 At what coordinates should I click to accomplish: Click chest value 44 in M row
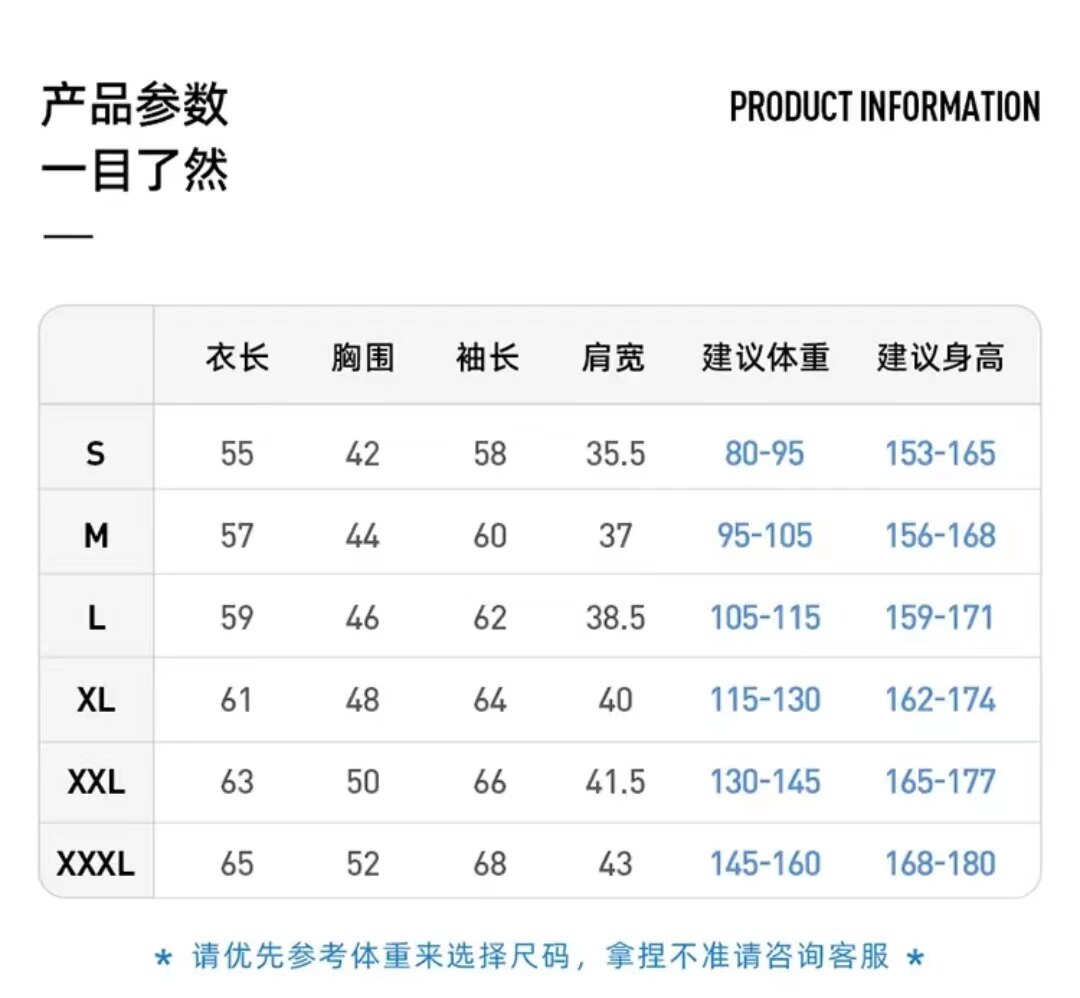click(x=362, y=536)
